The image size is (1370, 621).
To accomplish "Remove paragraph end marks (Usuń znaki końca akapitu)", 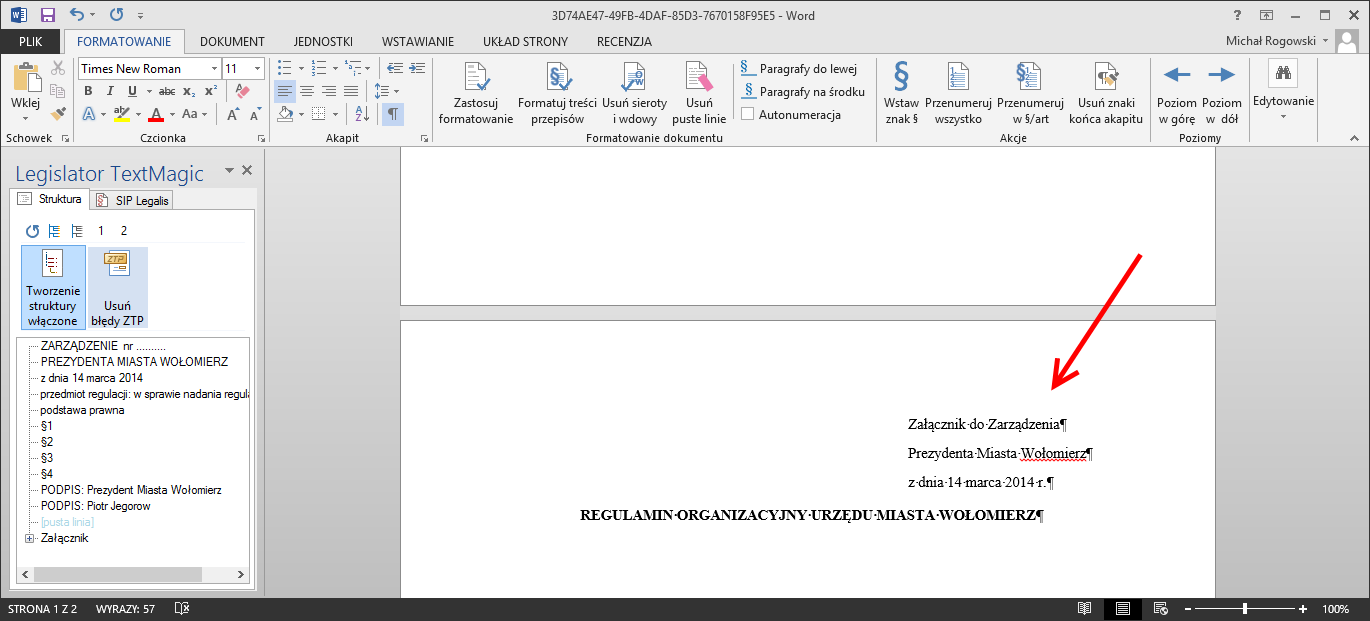I will point(1105,93).
